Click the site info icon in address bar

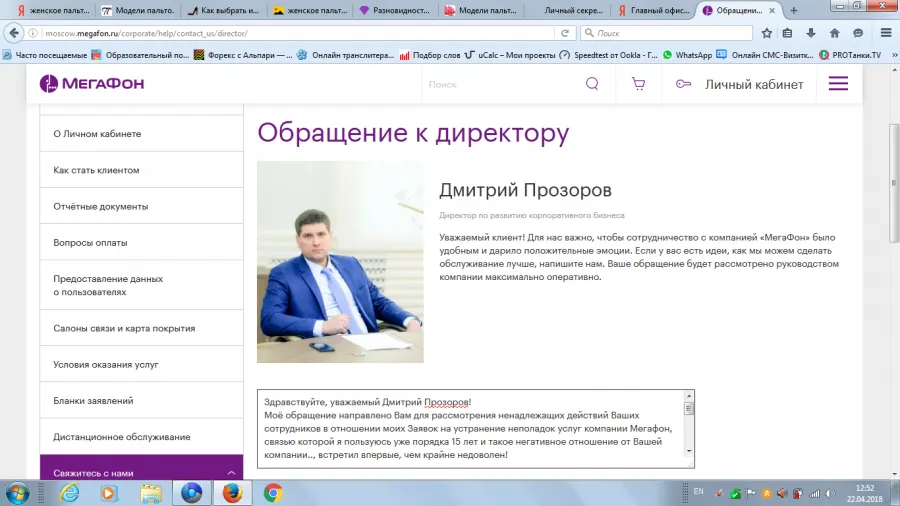(33, 33)
